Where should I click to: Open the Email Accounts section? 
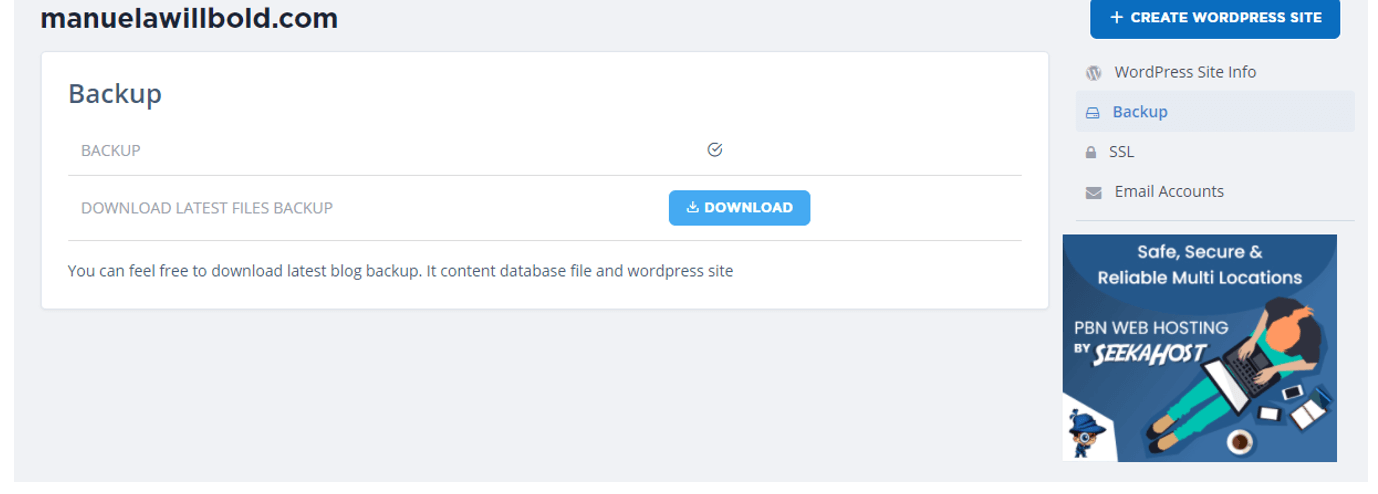point(1168,192)
